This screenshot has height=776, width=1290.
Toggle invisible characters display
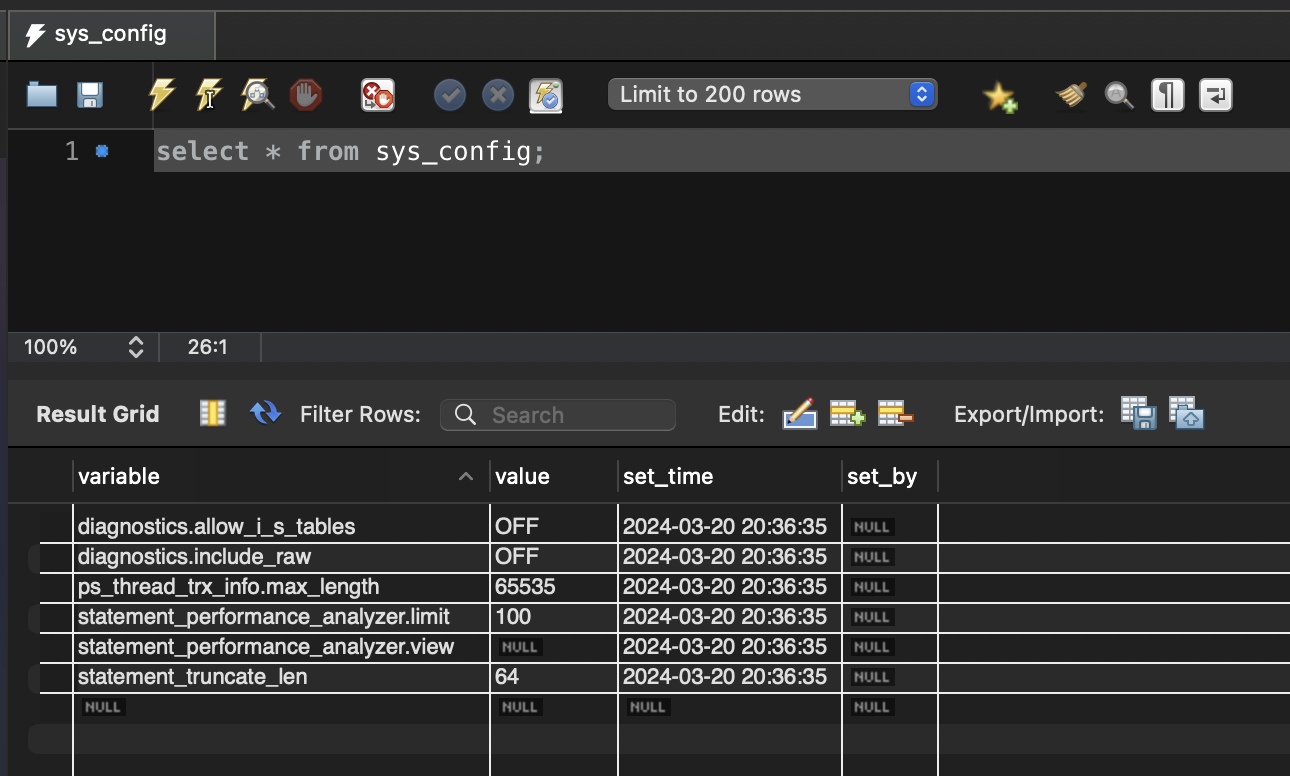coord(1167,95)
